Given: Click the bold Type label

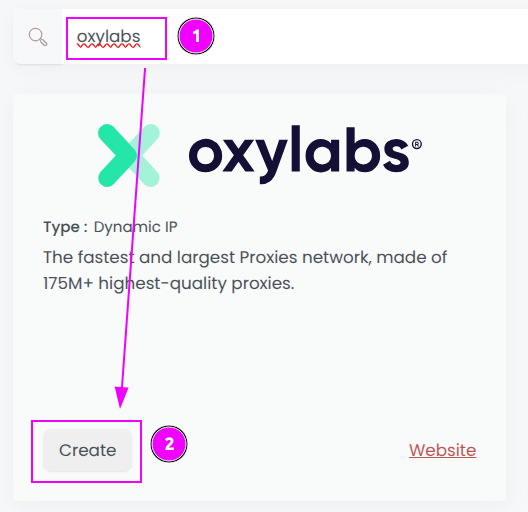Looking at the screenshot, I should [x=65, y=227].
